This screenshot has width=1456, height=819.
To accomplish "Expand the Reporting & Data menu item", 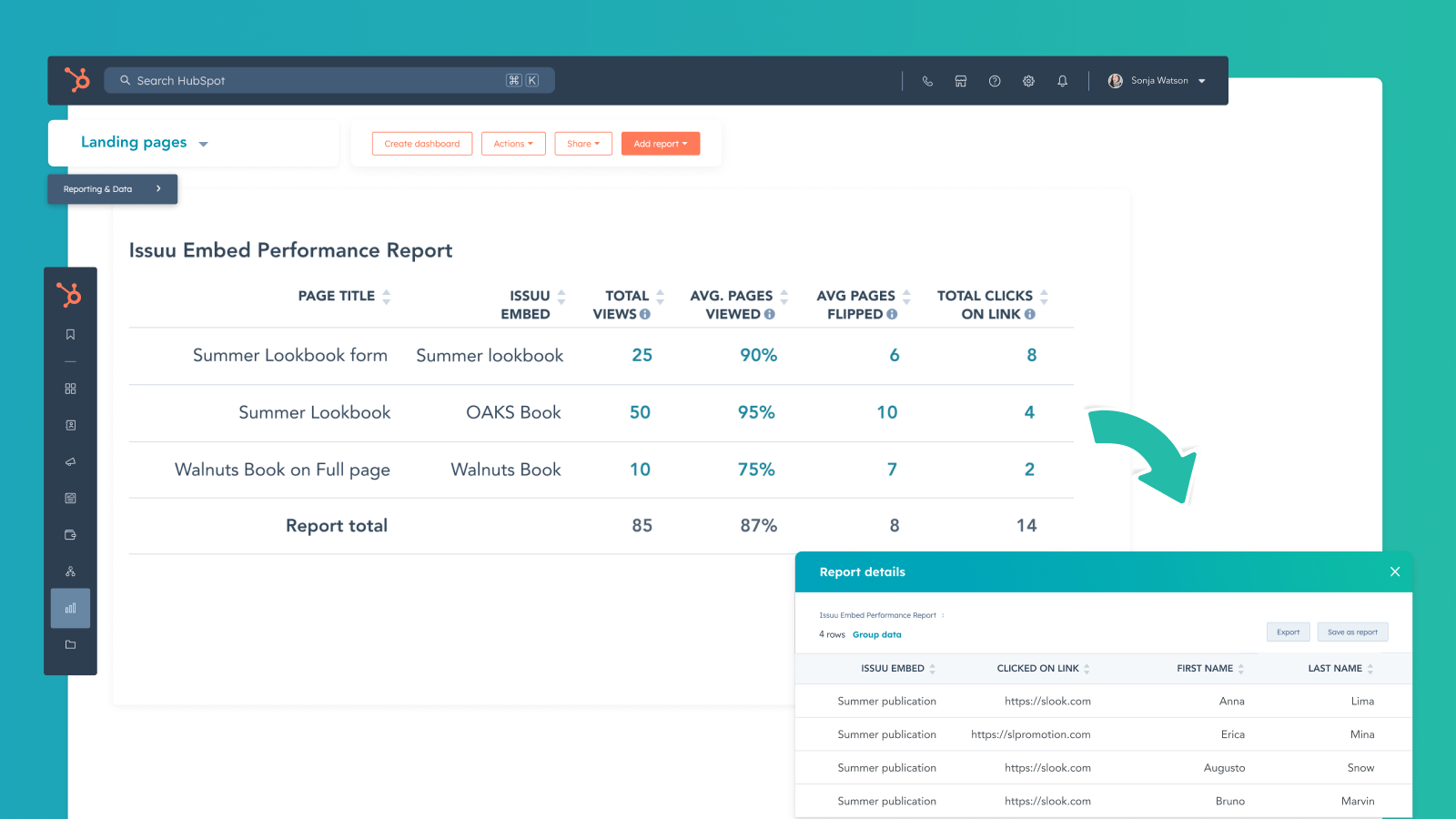I will [x=112, y=189].
